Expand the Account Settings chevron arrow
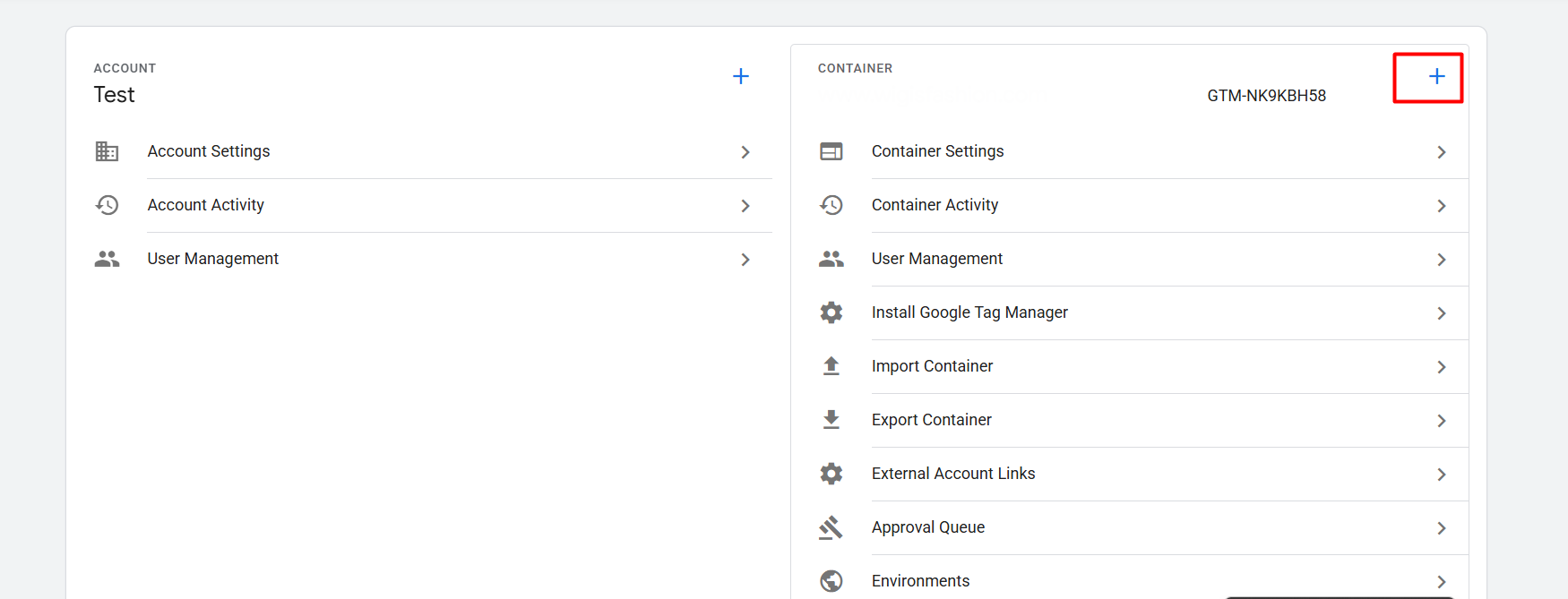The width and height of the screenshot is (1568, 599). 745,152
